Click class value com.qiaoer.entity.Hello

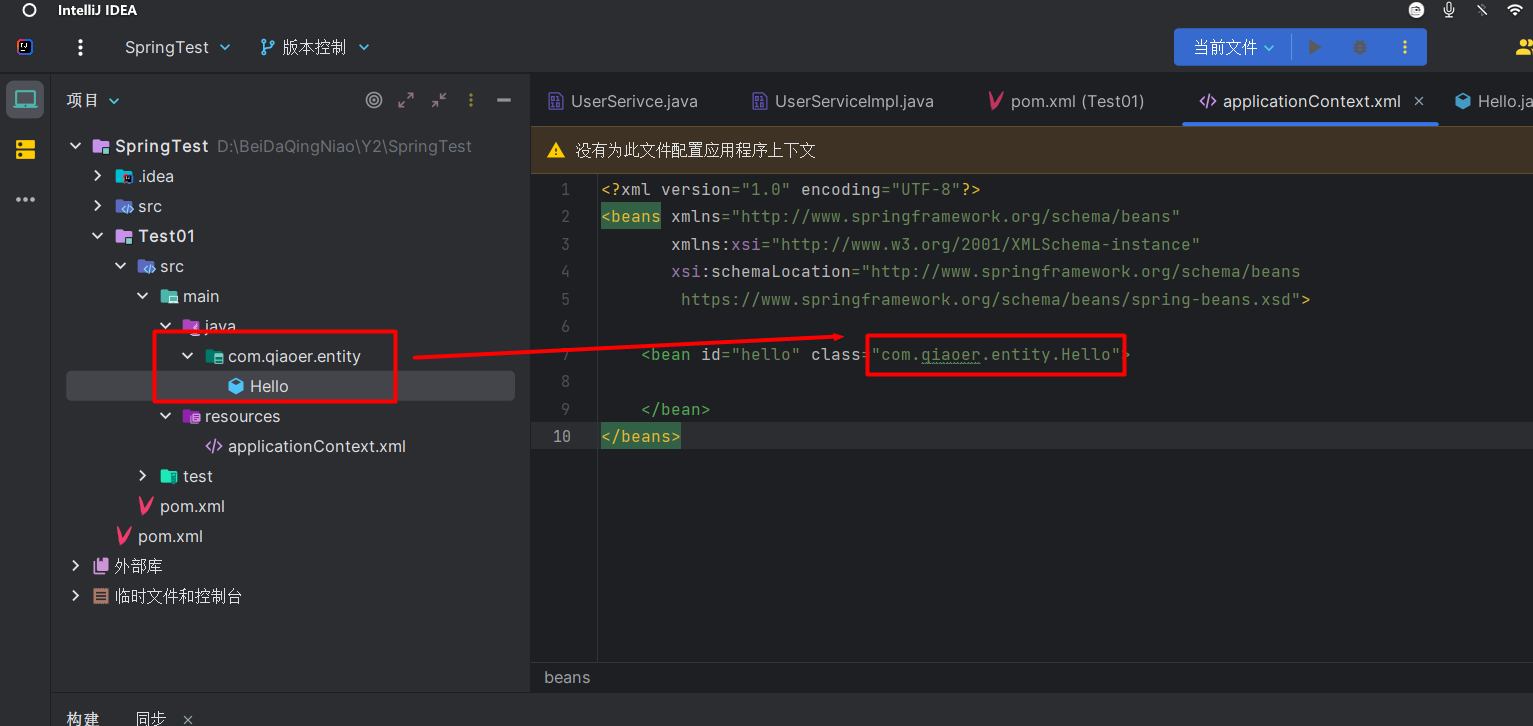(x=996, y=354)
